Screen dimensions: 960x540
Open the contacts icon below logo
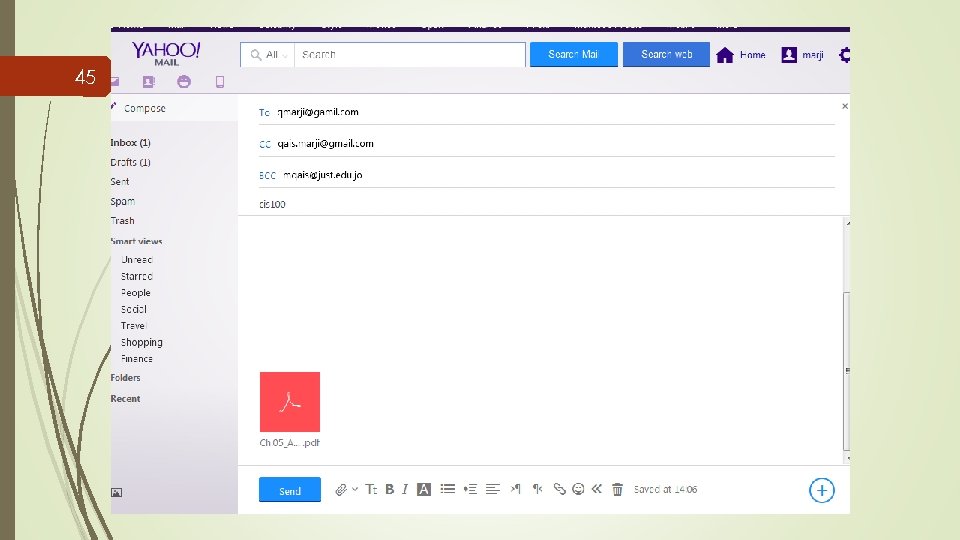[x=149, y=81]
